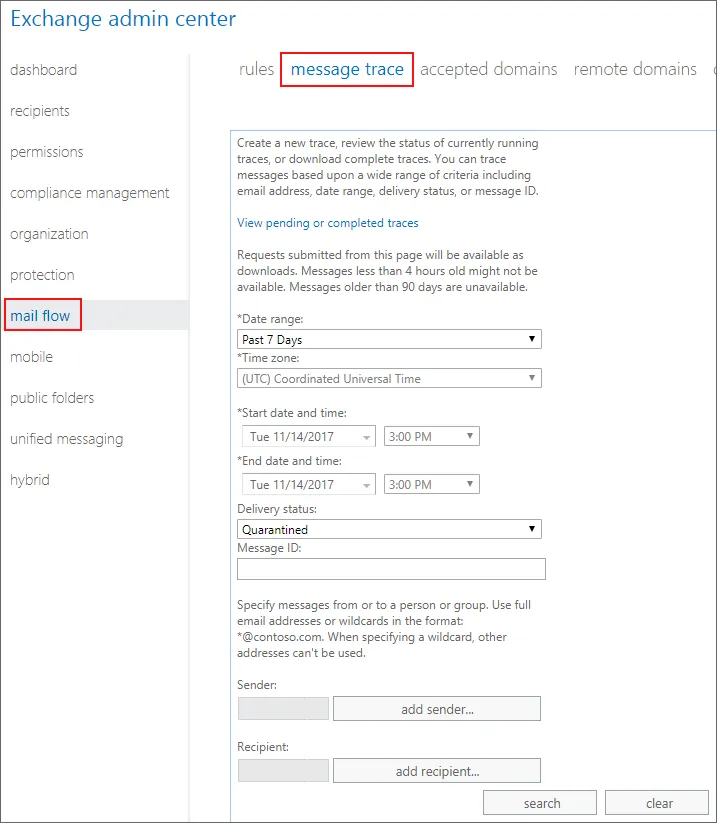Click View pending or completed traces link
This screenshot has height=823, width=717.
[x=328, y=223]
